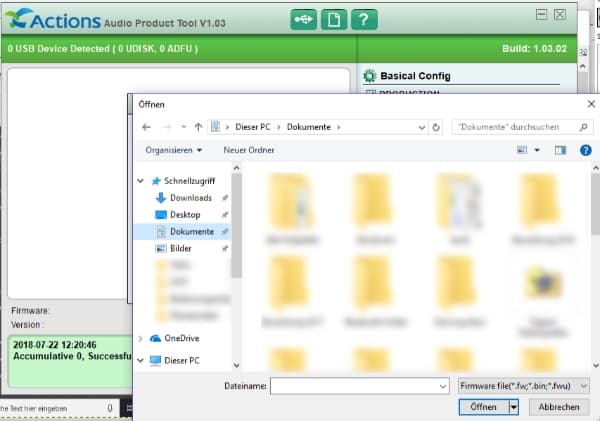The height and width of the screenshot is (421, 600).
Task: Open view options dropdown arrow
Action: [x=537, y=150]
